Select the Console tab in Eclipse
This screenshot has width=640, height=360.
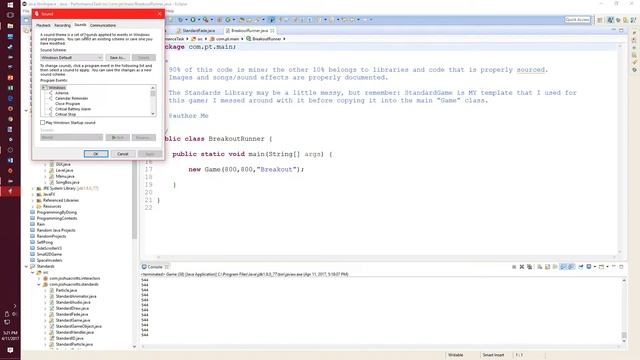155,267
